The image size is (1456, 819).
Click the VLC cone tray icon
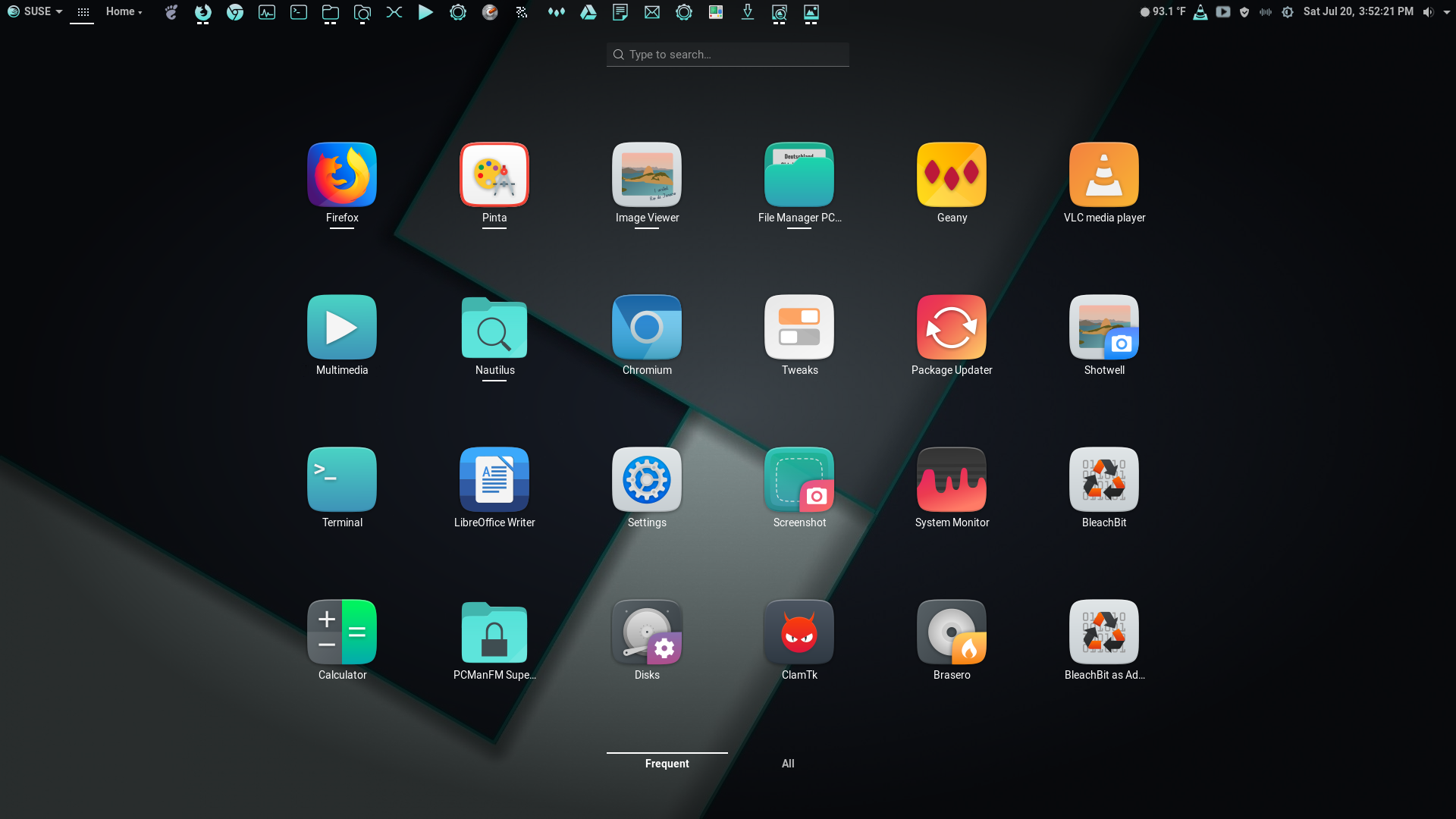(x=1200, y=11)
